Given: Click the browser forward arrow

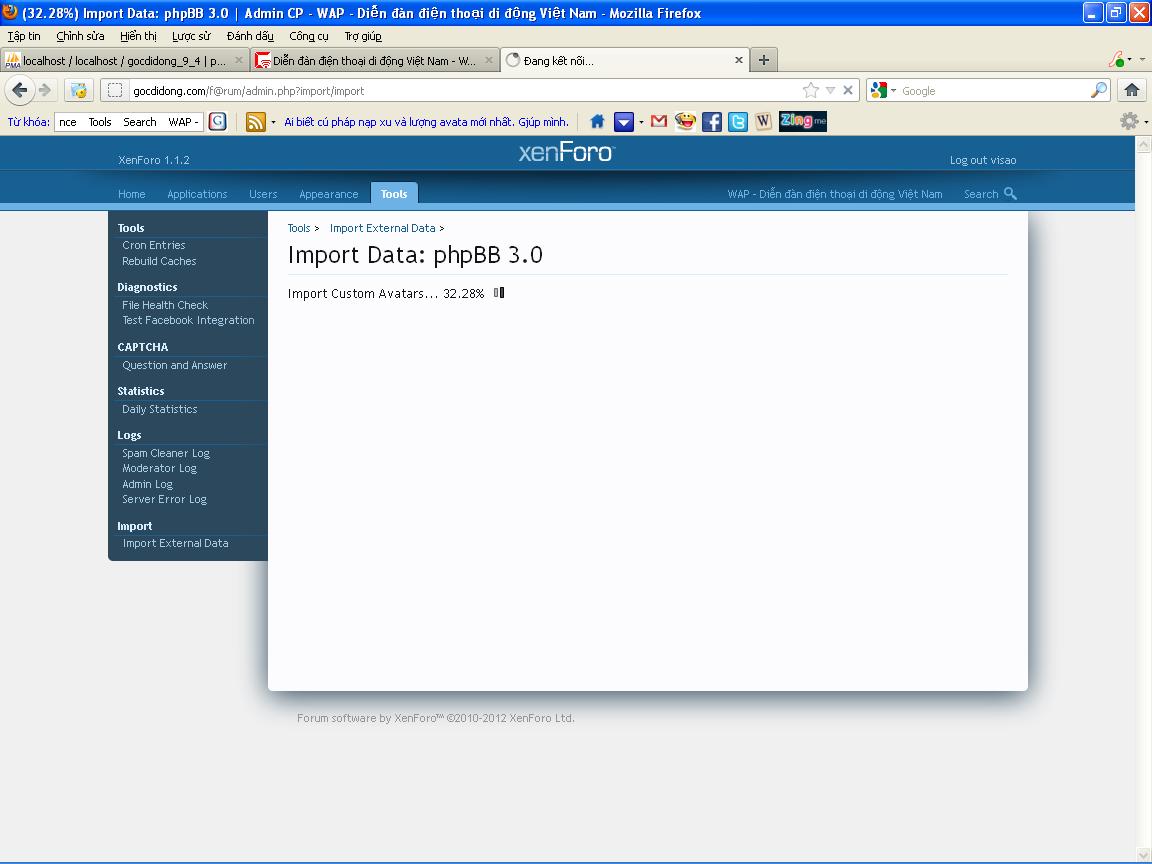Looking at the screenshot, I should tap(46, 90).
